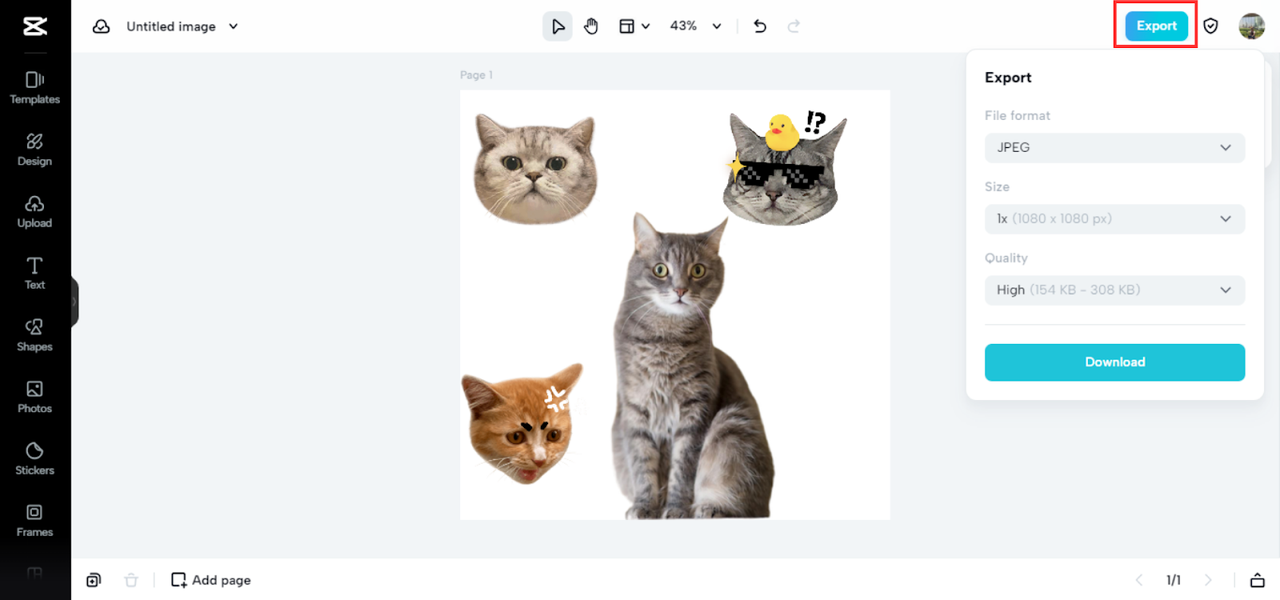
Task: Click the CapCut logo icon
Action: 35,27
